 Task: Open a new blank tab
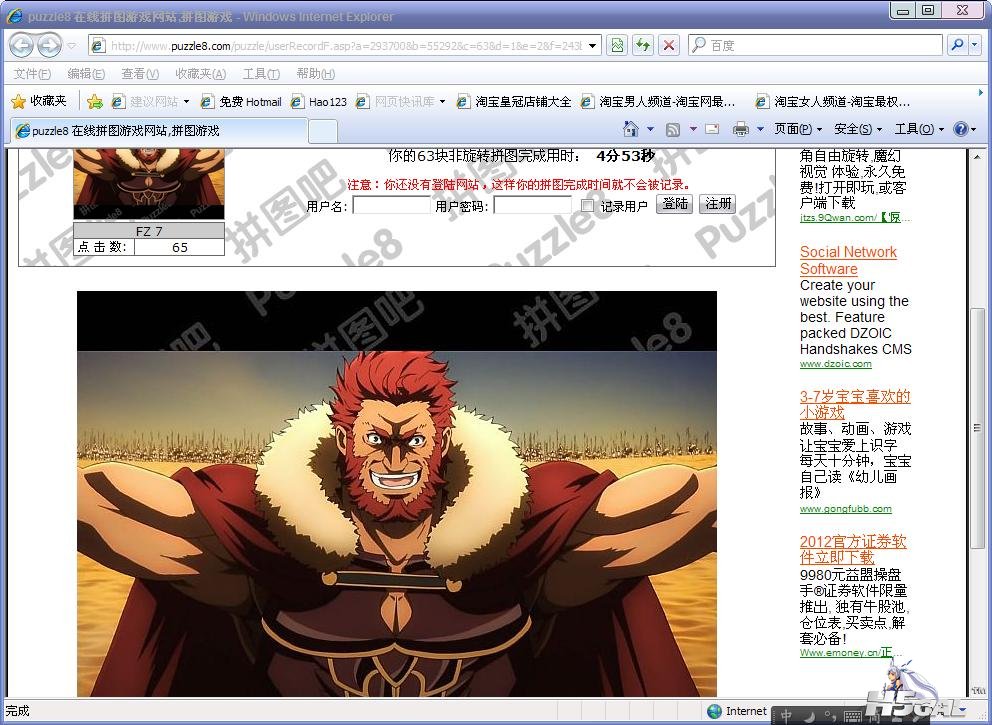323,132
